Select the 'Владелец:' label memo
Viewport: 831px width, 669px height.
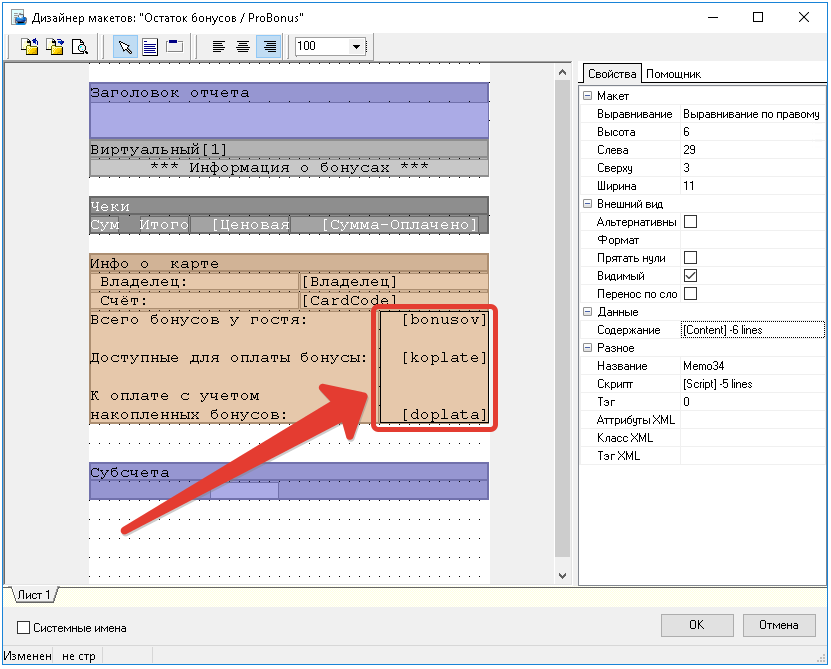coord(194,282)
